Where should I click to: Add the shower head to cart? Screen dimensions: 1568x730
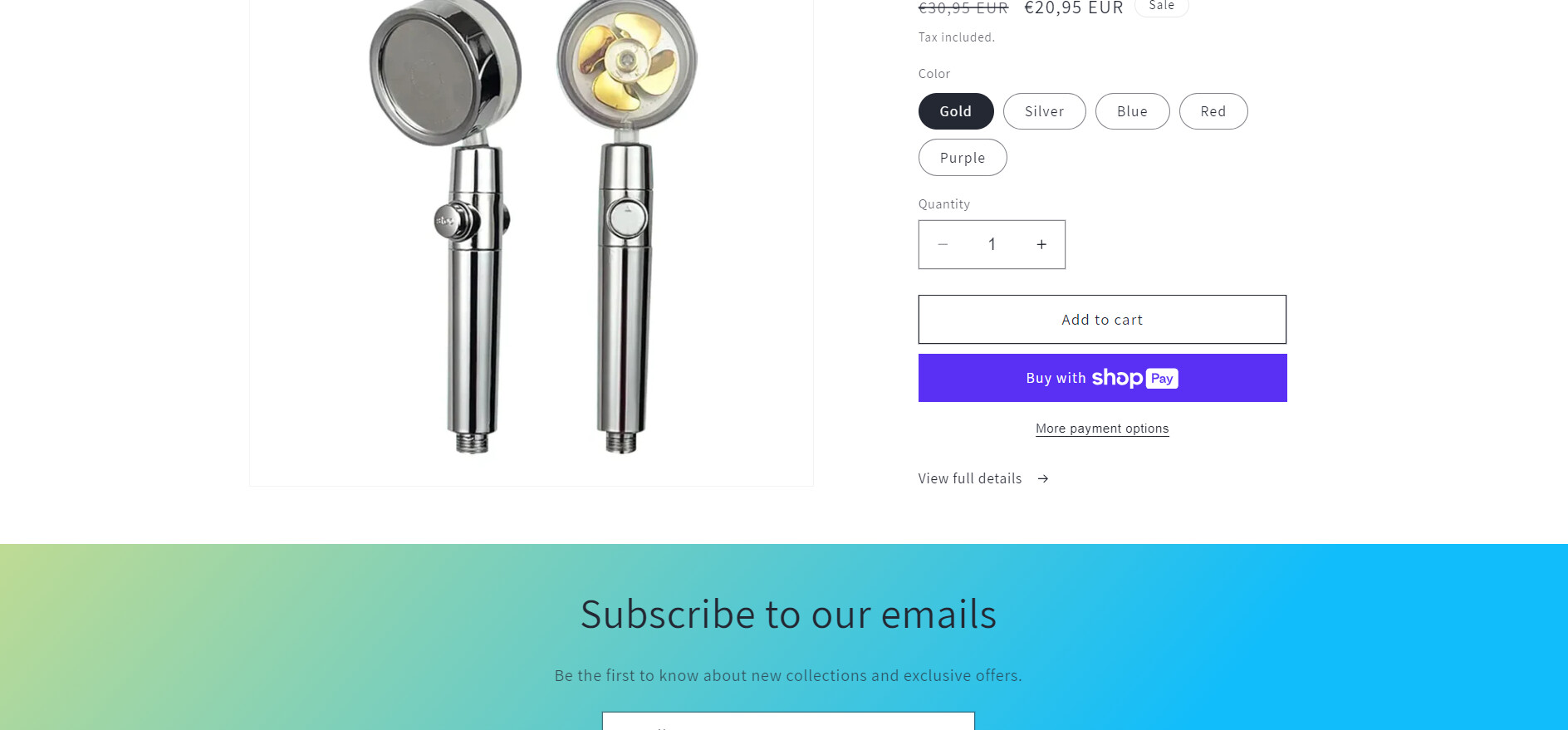1102,320
